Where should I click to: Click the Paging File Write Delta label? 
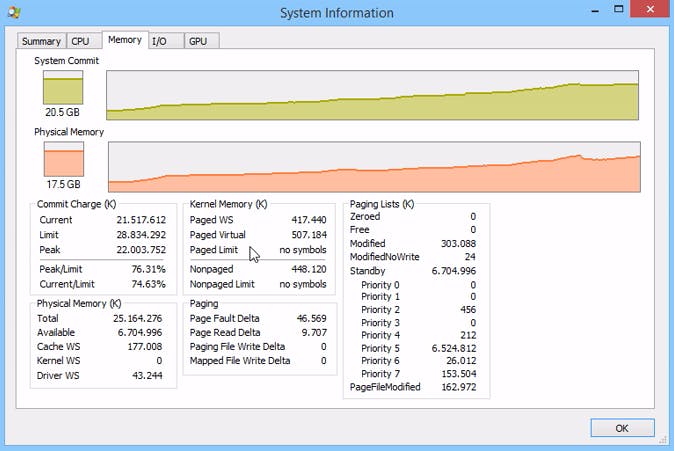click(x=237, y=347)
